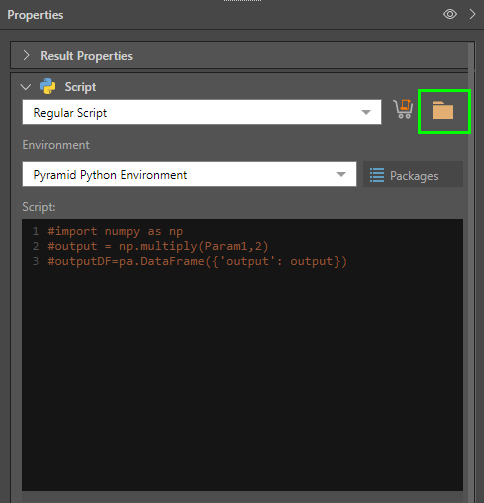The image size is (484, 503).
Task: Click the Result Properties heading text
Action: point(87,56)
